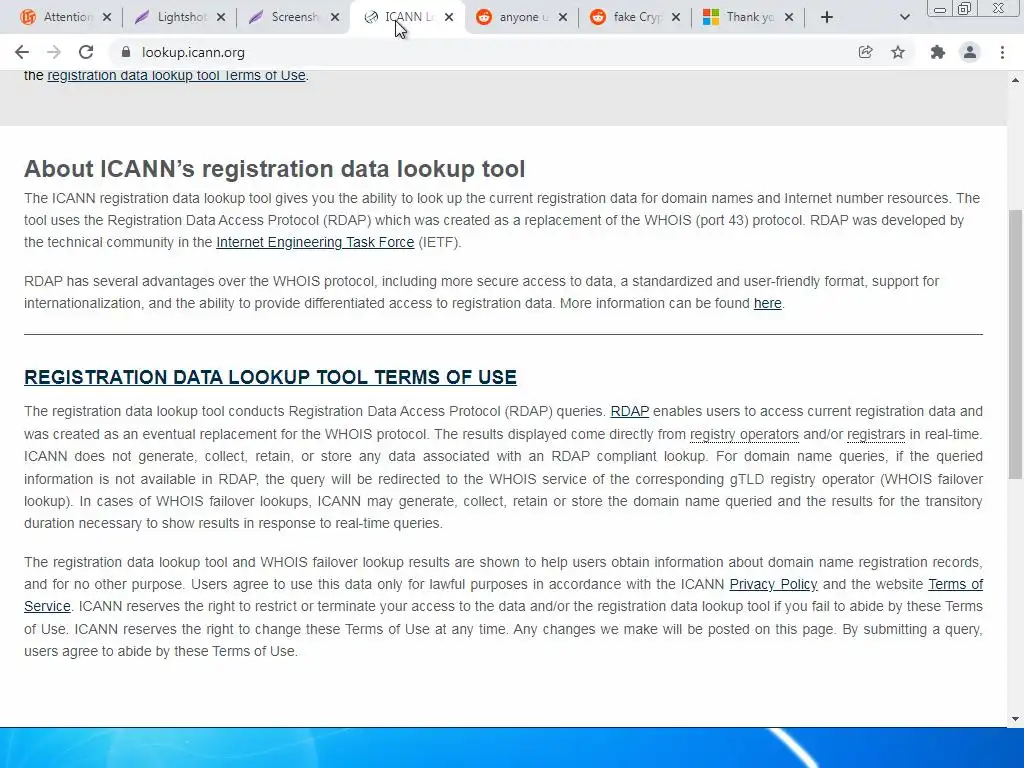This screenshot has height=768, width=1024.
Task: Click the address bar URL lookup.icann.org
Action: click(x=193, y=52)
